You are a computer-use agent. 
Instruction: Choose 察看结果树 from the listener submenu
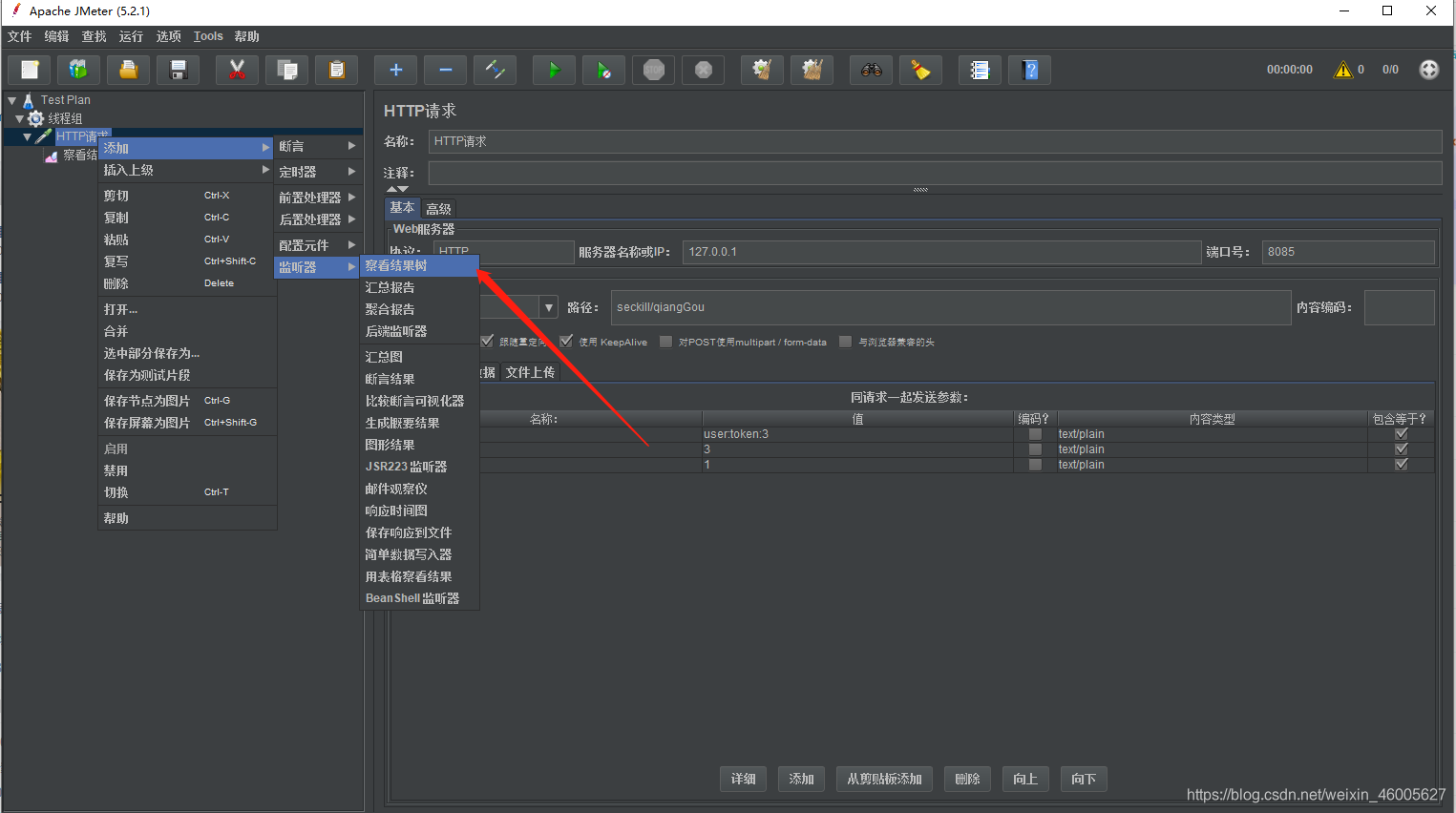click(419, 265)
